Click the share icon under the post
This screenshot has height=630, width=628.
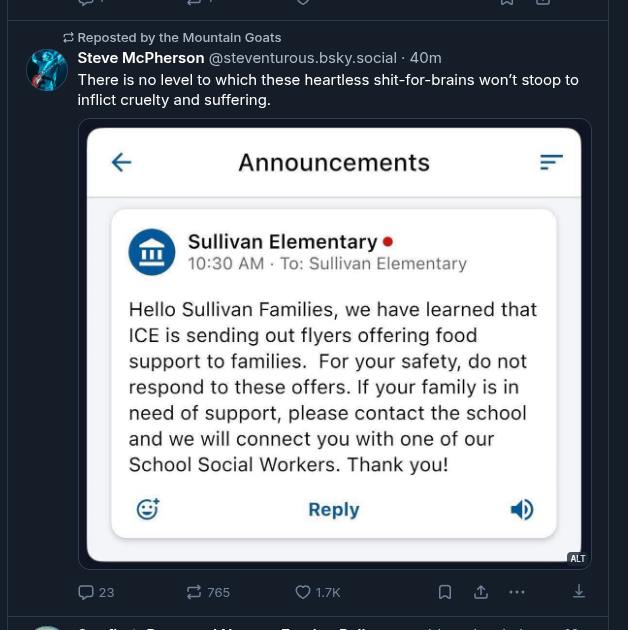click(x=481, y=592)
